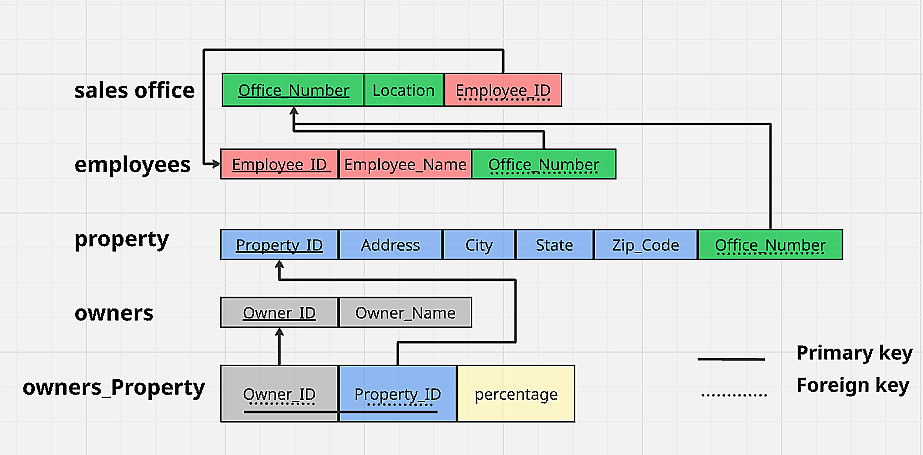Click the solid Primary key legend line
Screen dimensions: 923x455
pyautogui.click(x=731, y=358)
